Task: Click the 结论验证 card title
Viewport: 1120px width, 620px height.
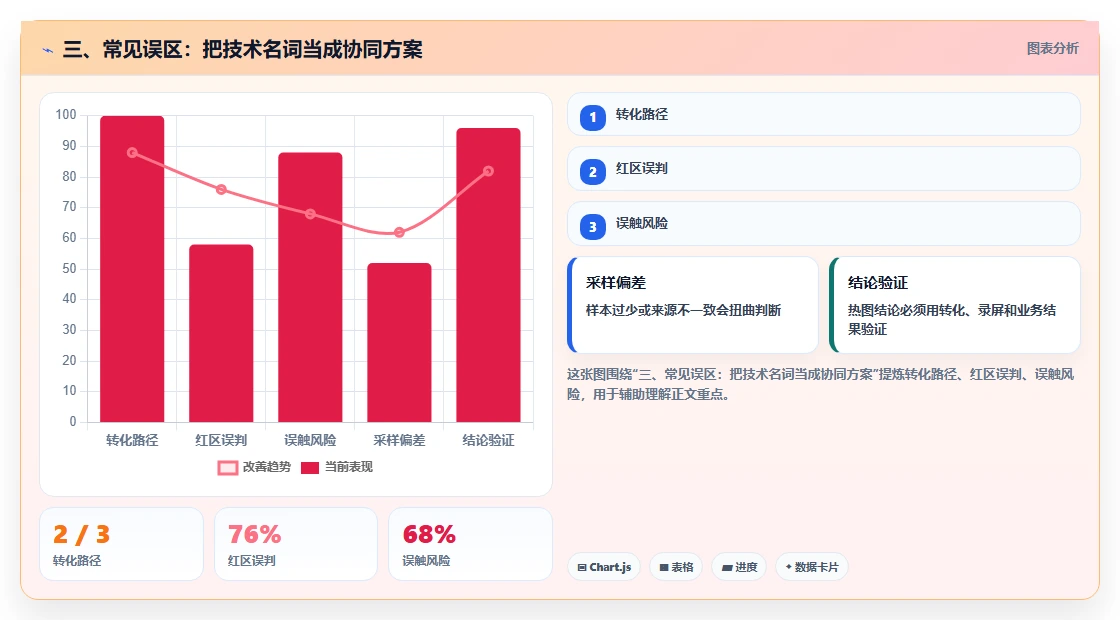Action: coord(878,283)
